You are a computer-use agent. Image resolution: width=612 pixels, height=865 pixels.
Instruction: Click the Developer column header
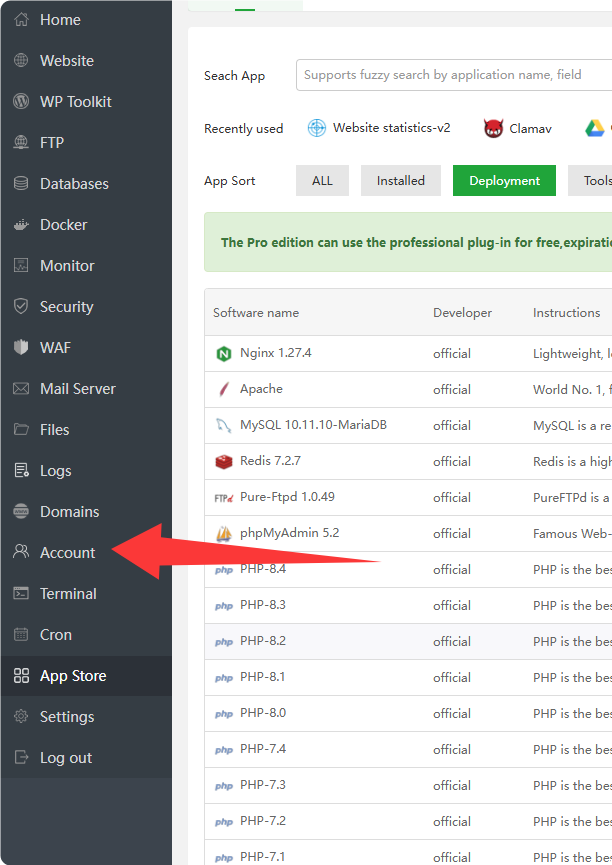(x=462, y=313)
